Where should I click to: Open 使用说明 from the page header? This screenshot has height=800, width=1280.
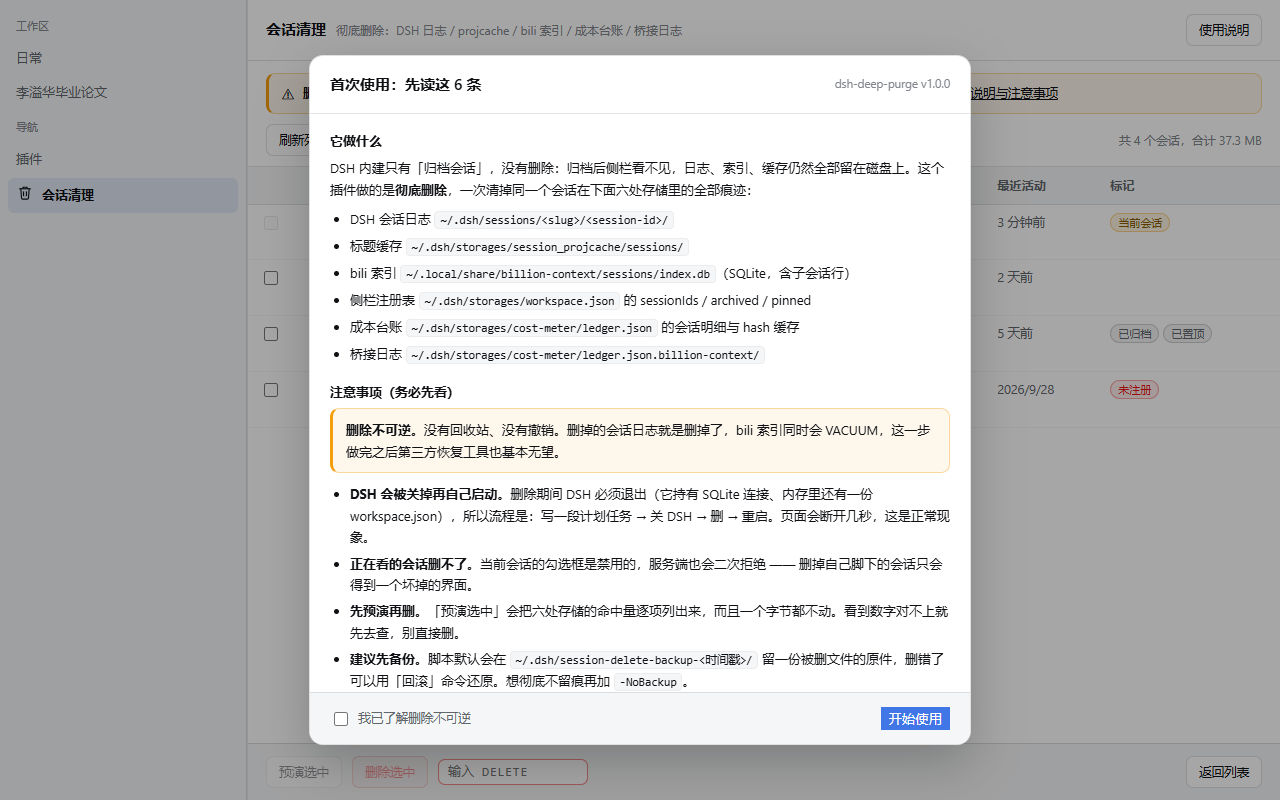pos(1224,30)
